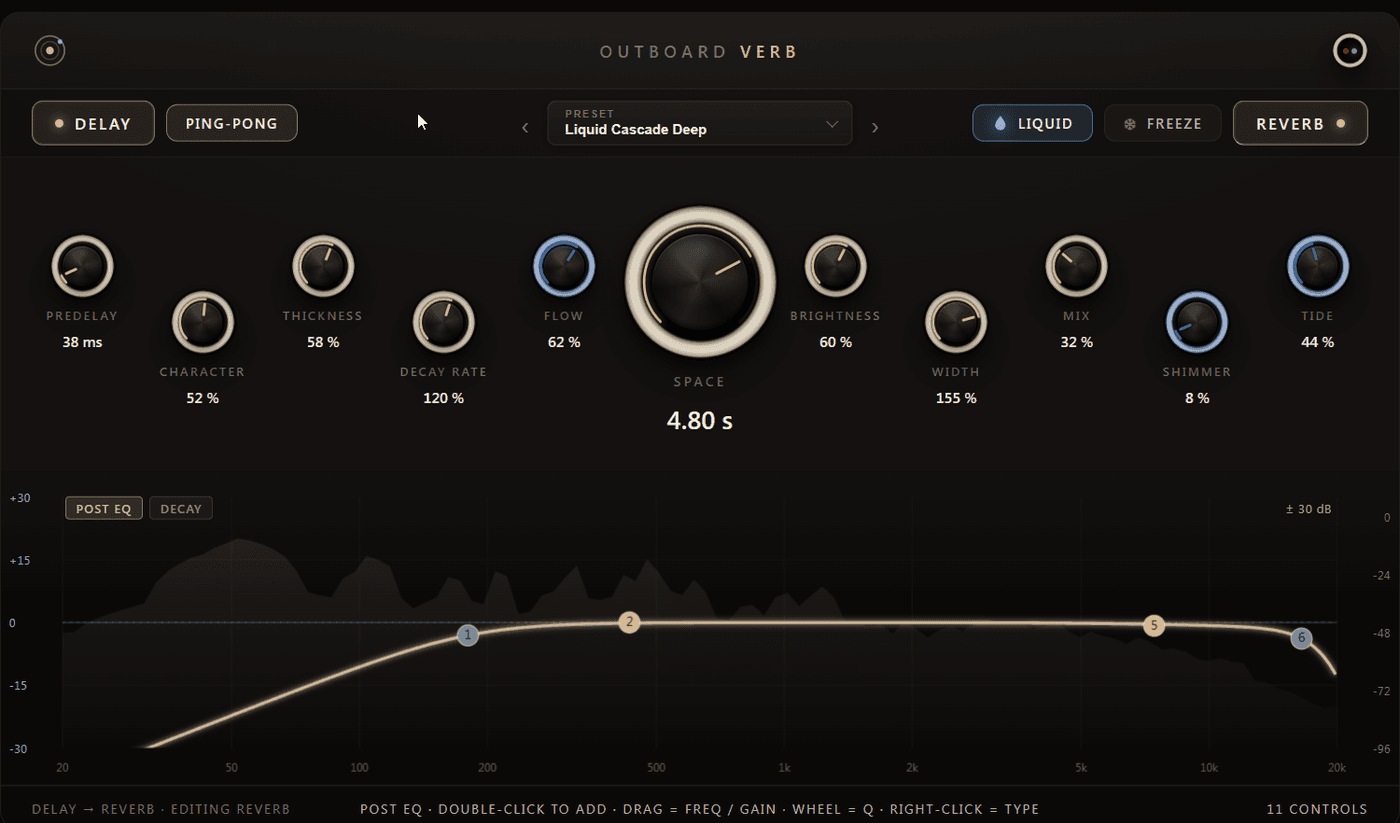Screen dimensions: 1400x823
Task: Select EQ band node 2
Action: coord(629,622)
